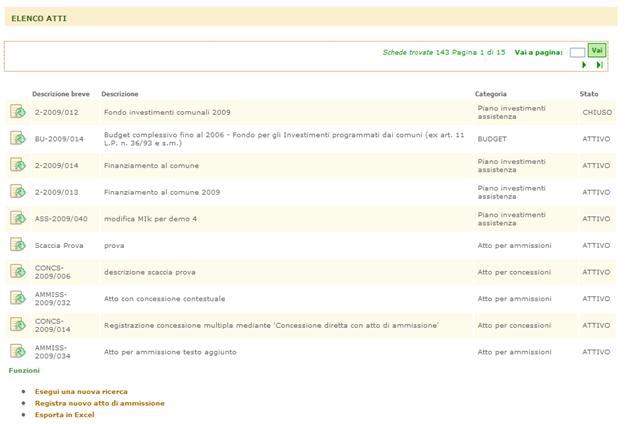Click the Categoria column header

(x=491, y=94)
